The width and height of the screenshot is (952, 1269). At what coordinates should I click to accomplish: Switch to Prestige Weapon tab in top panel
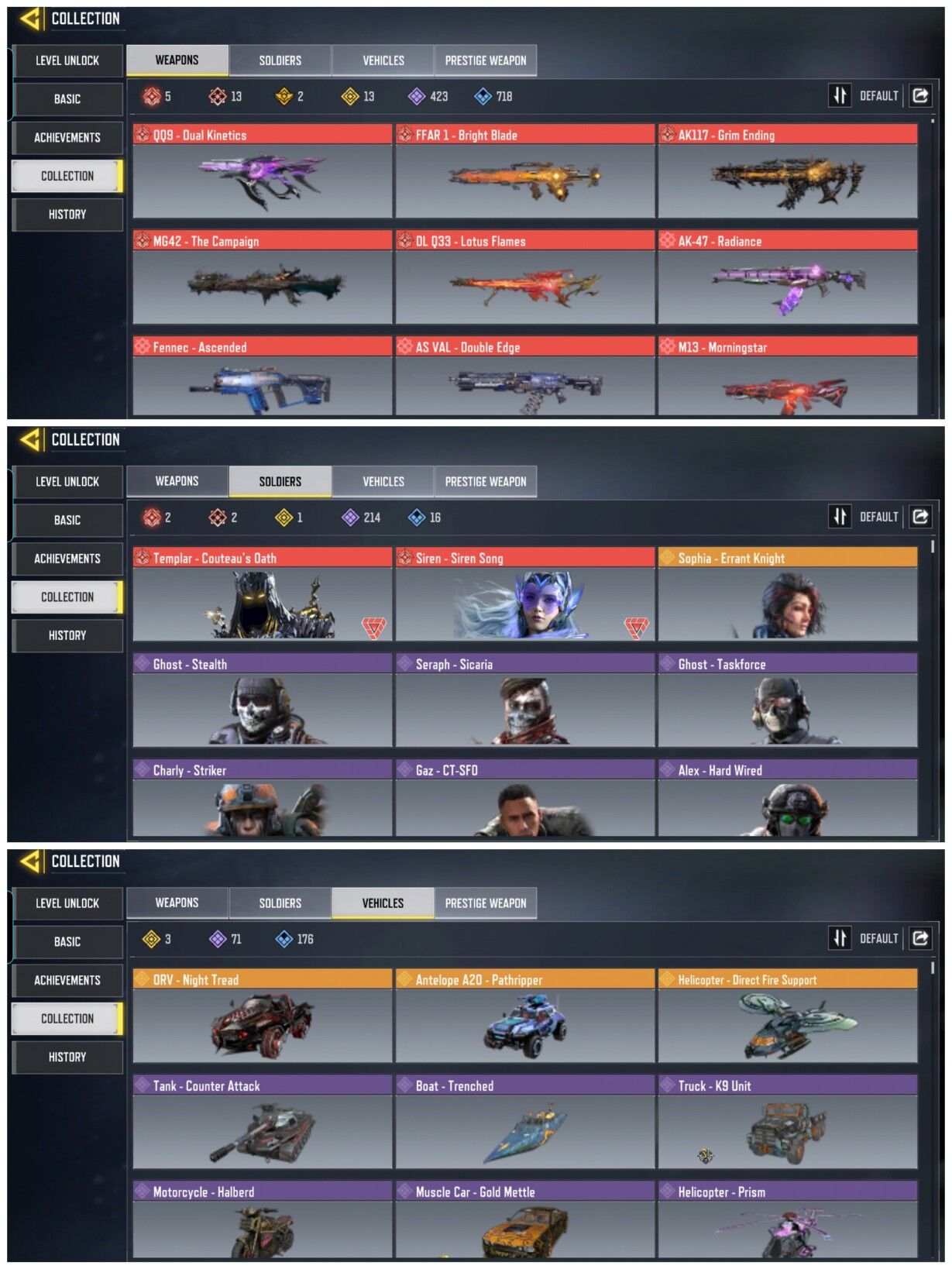pyautogui.click(x=486, y=60)
